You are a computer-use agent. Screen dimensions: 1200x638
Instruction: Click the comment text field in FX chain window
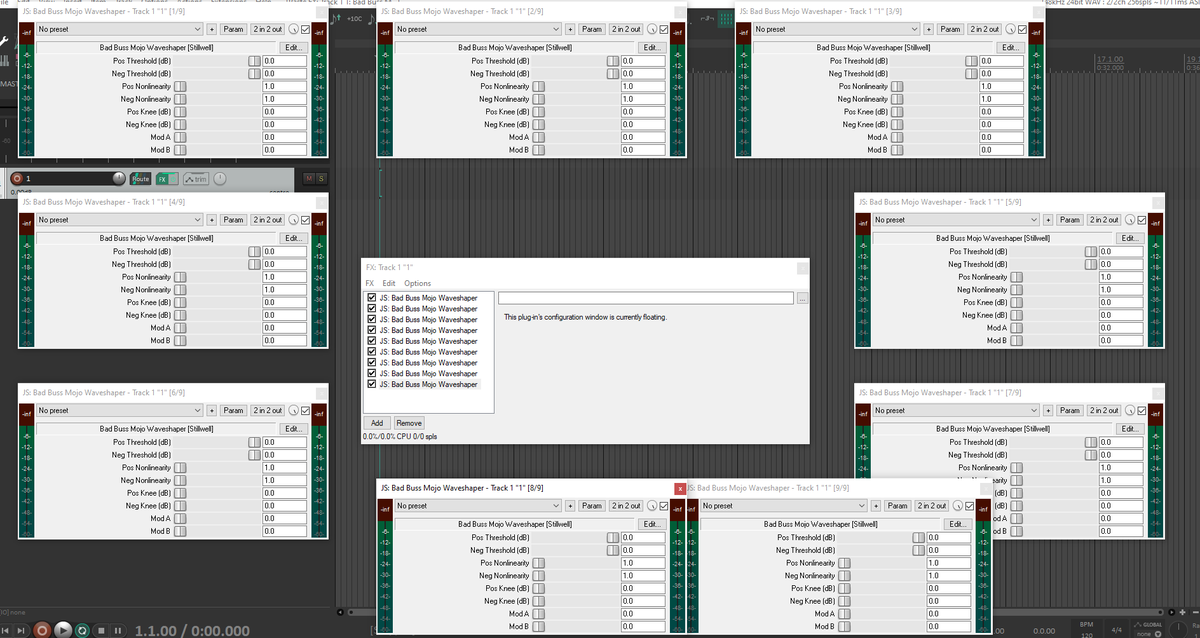(646, 298)
